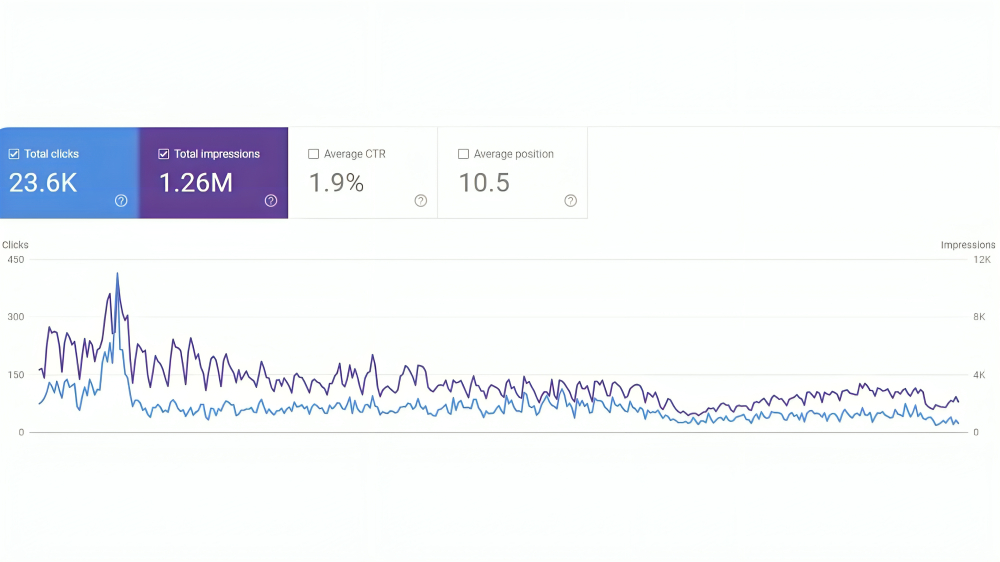
Task: Click the 450 tick on Clicks axis
Action: [x=15, y=260]
